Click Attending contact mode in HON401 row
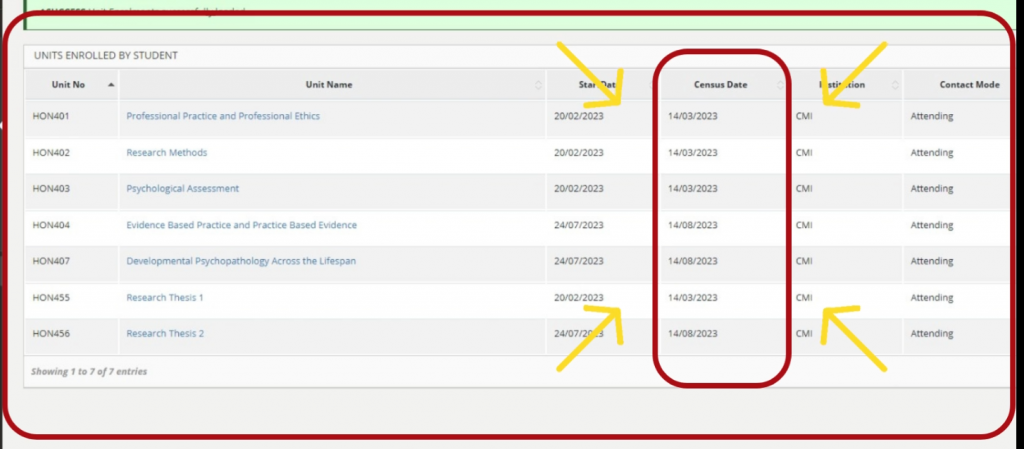 pos(932,116)
